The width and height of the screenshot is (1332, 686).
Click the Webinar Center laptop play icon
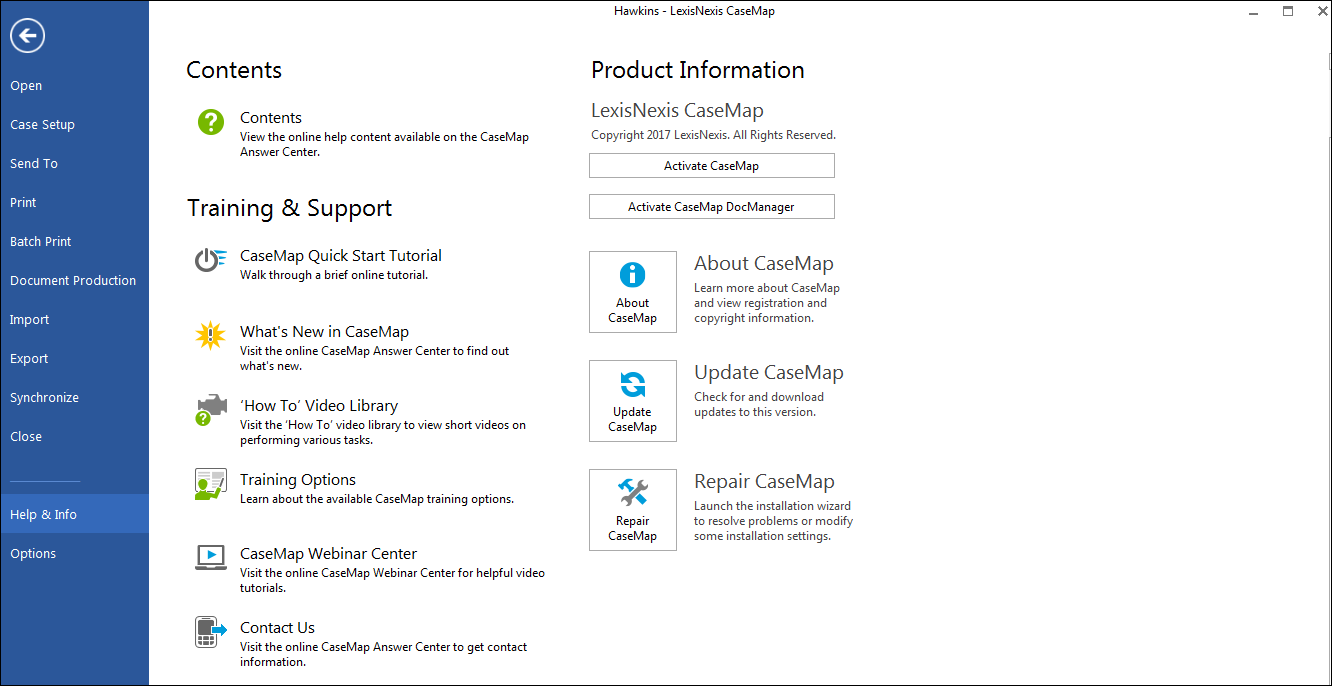point(210,558)
